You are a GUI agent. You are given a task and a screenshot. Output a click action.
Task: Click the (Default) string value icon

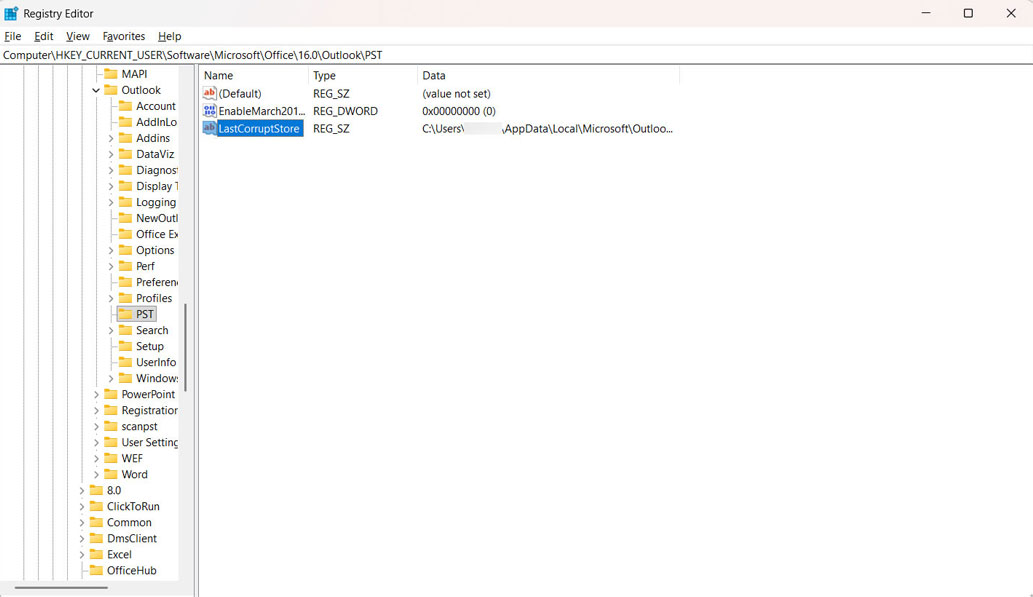(210, 93)
